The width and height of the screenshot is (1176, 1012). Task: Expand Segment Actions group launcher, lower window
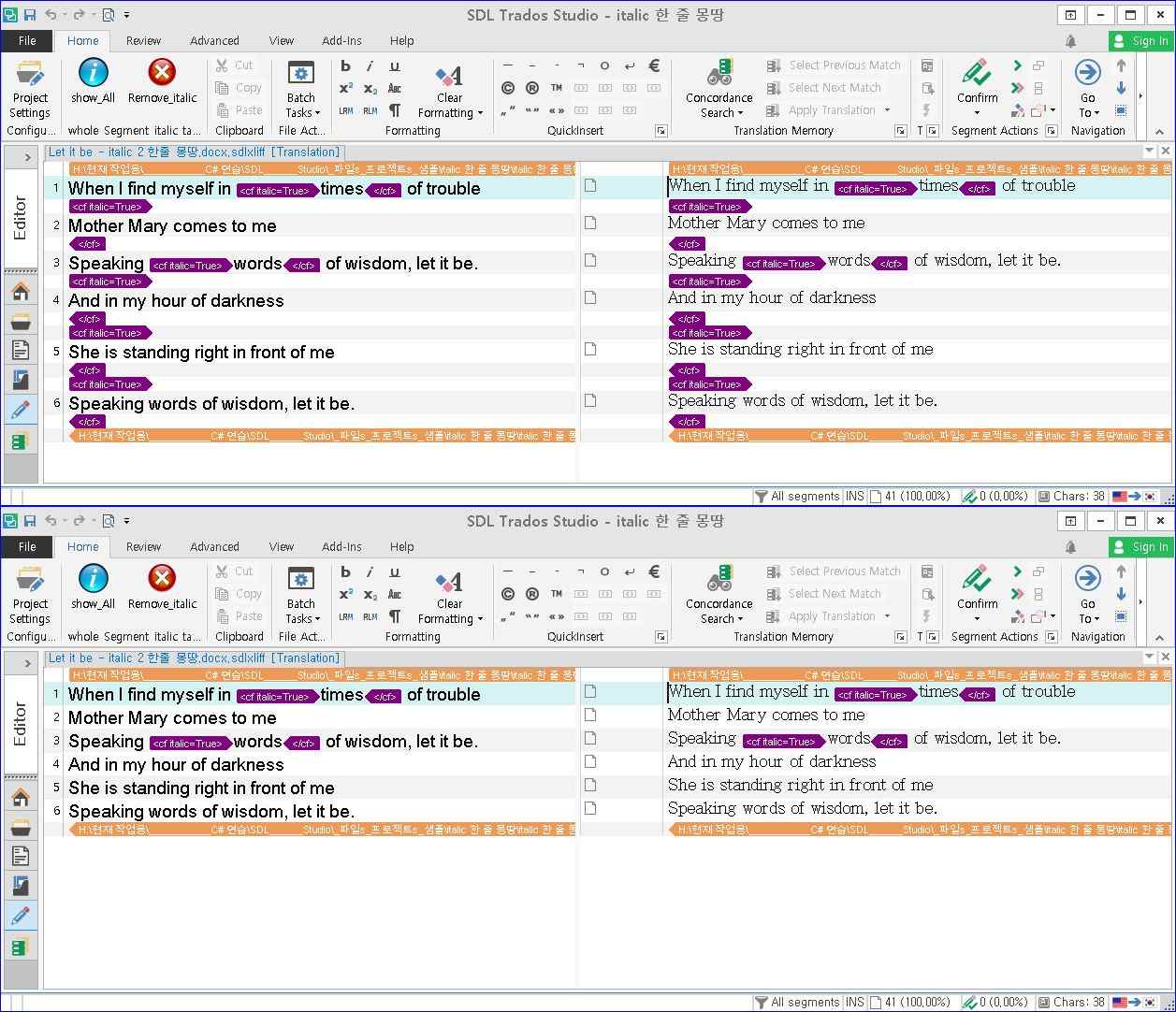click(x=1051, y=637)
